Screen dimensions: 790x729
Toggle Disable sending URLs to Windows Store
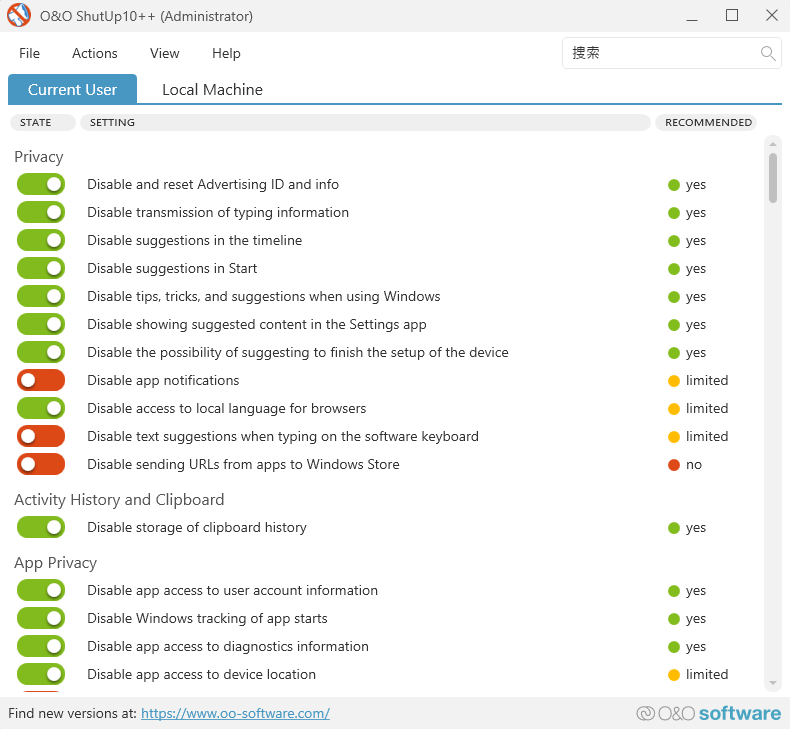(41, 464)
